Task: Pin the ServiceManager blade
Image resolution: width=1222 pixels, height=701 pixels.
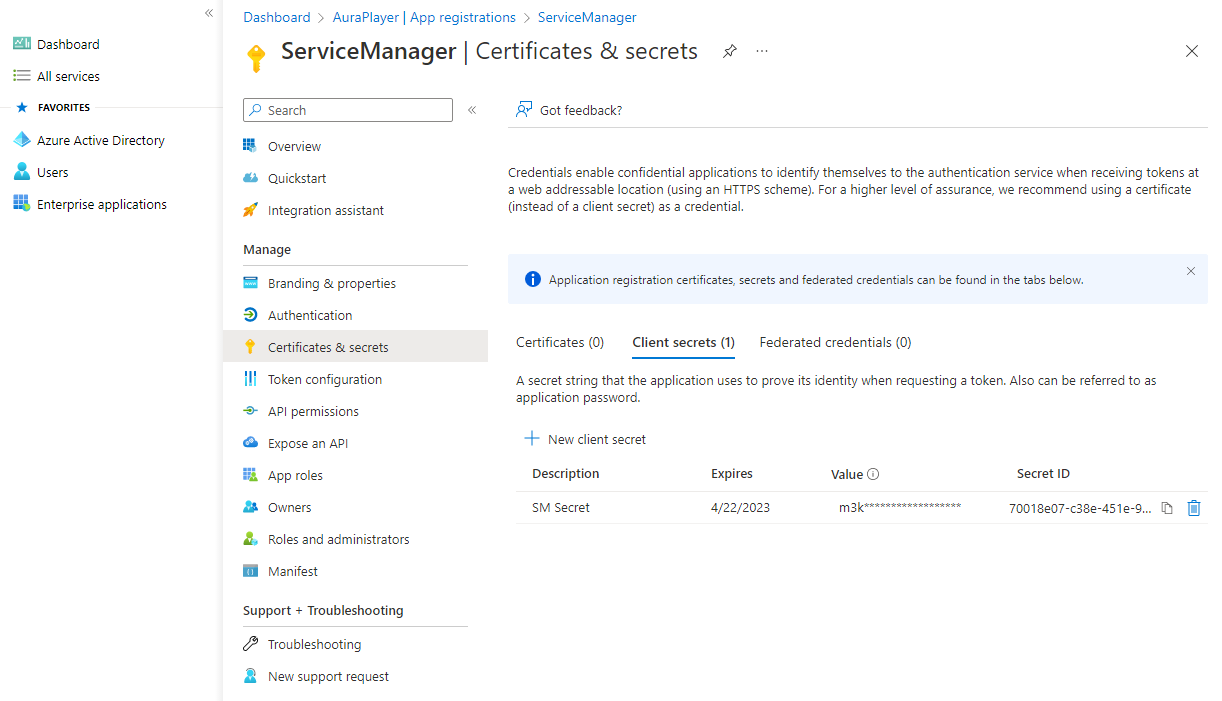Action: [x=730, y=51]
